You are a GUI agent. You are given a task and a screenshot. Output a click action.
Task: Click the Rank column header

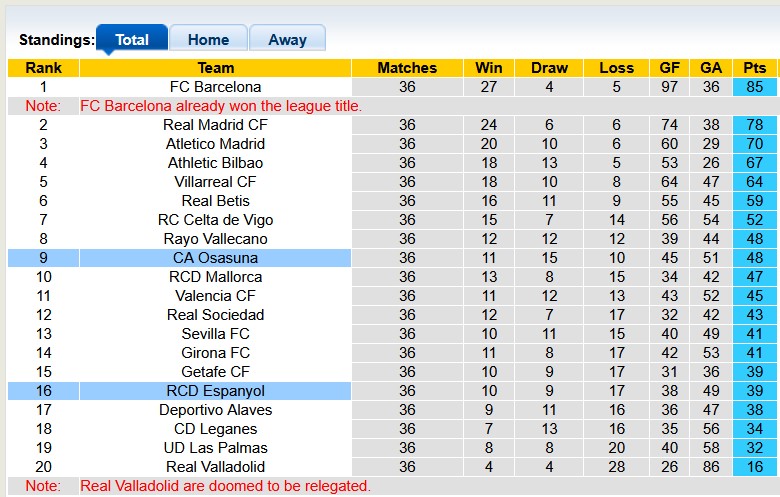point(43,68)
